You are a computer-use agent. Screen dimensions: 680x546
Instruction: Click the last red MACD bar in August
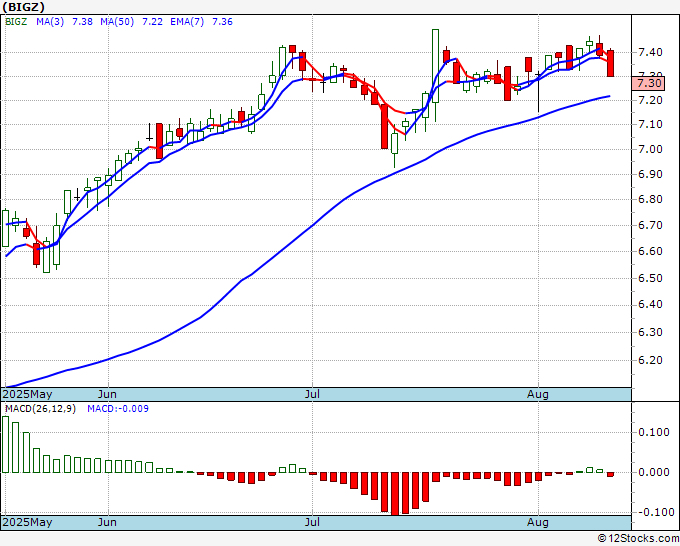(x=610, y=474)
